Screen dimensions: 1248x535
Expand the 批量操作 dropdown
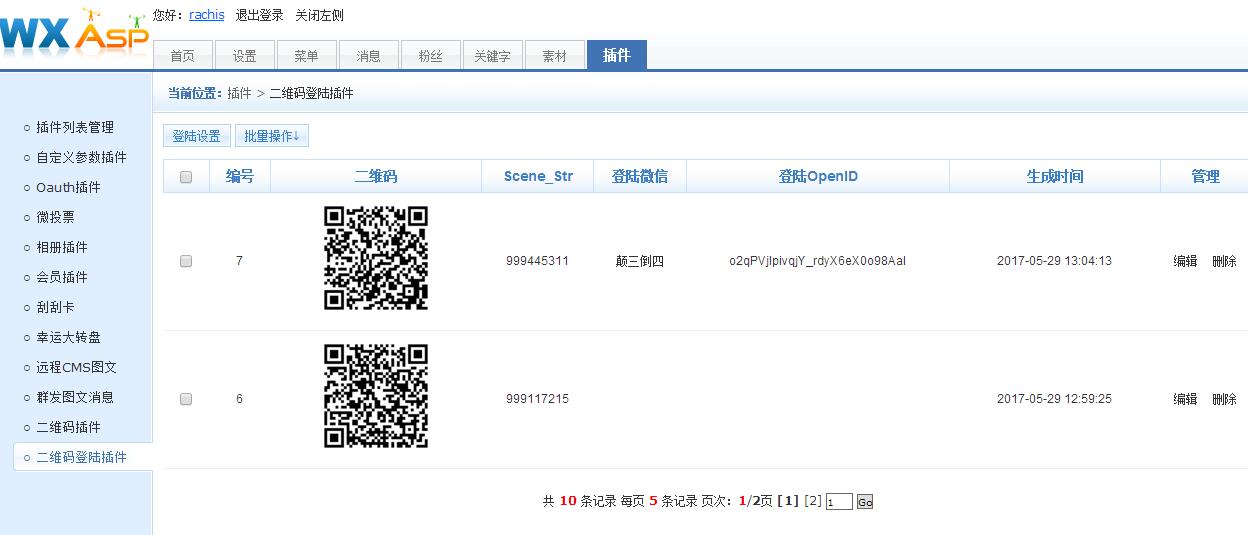coord(272,136)
